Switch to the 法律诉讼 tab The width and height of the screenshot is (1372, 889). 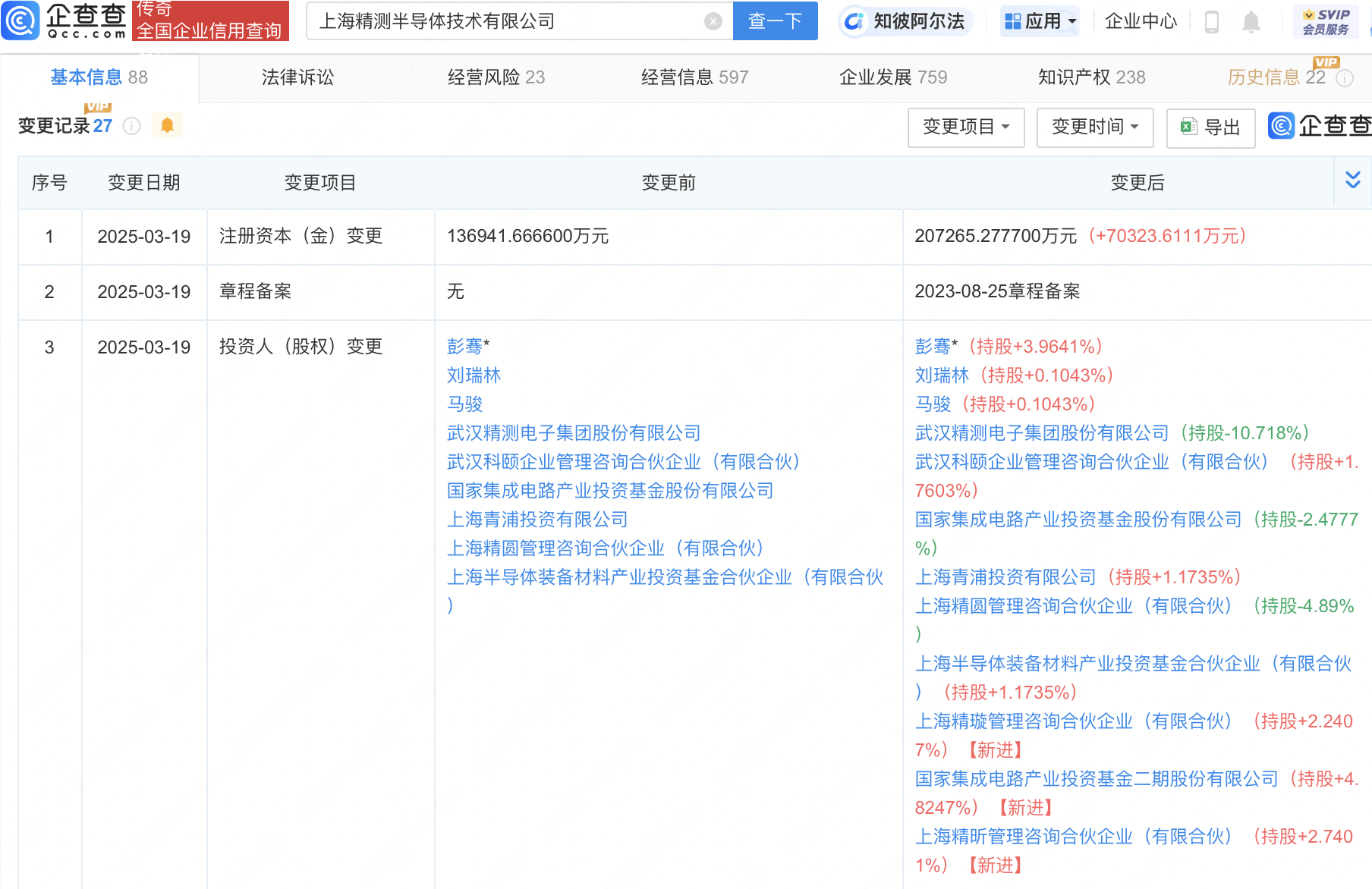click(297, 77)
